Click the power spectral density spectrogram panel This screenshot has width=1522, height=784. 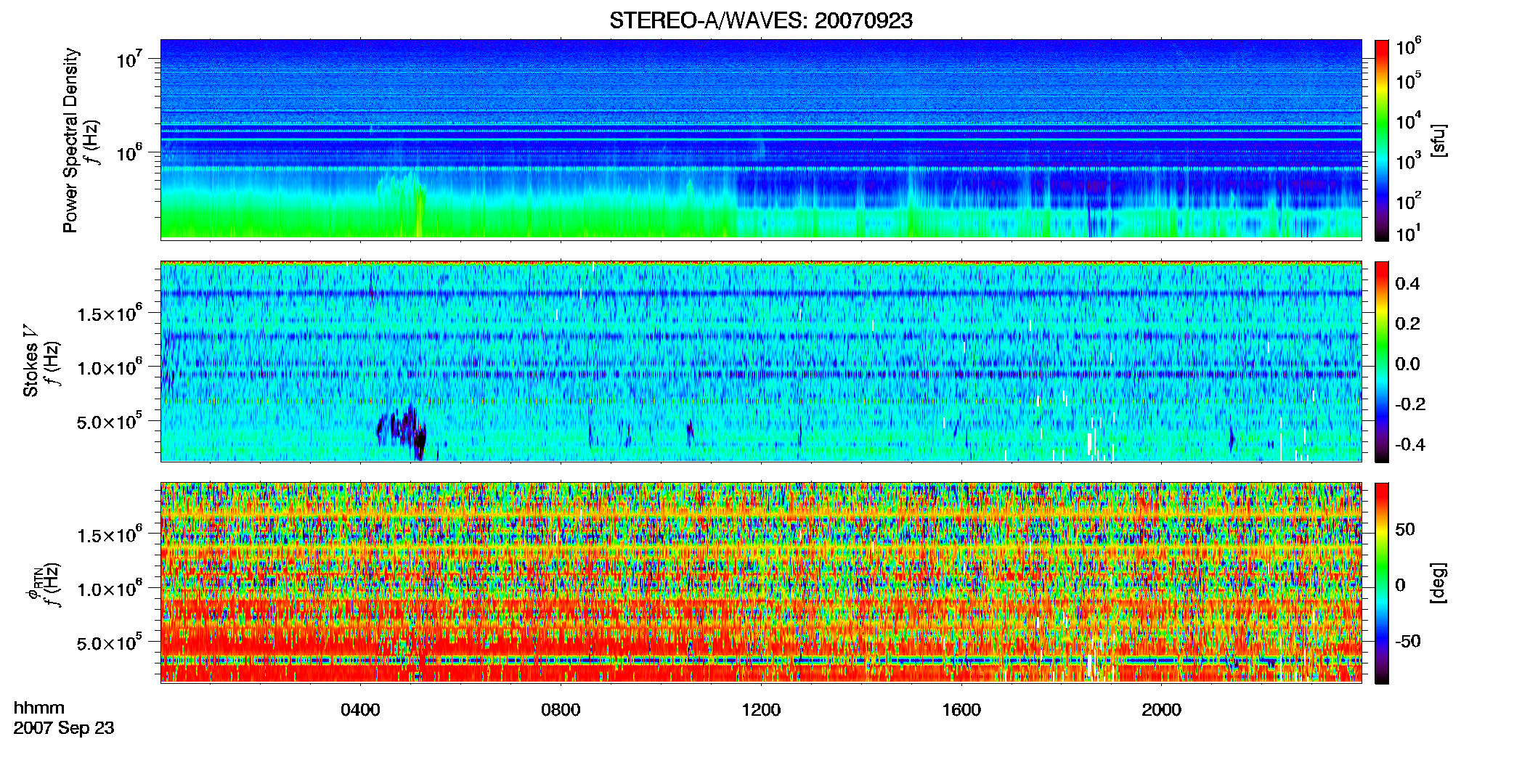(761, 139)
